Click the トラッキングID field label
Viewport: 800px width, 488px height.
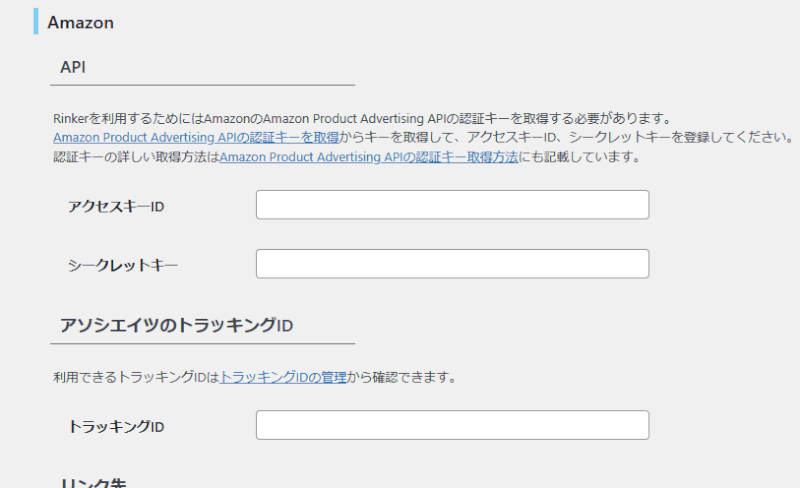click(x=116, y=427)
